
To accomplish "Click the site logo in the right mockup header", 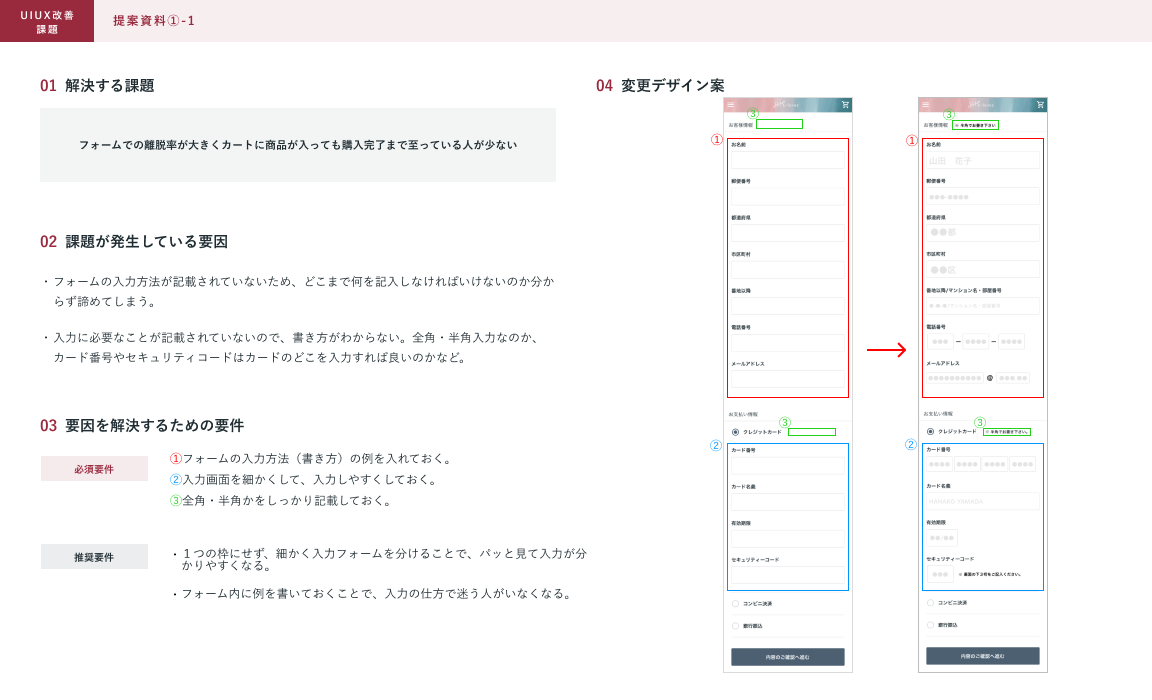I will [x=981, y=105].
